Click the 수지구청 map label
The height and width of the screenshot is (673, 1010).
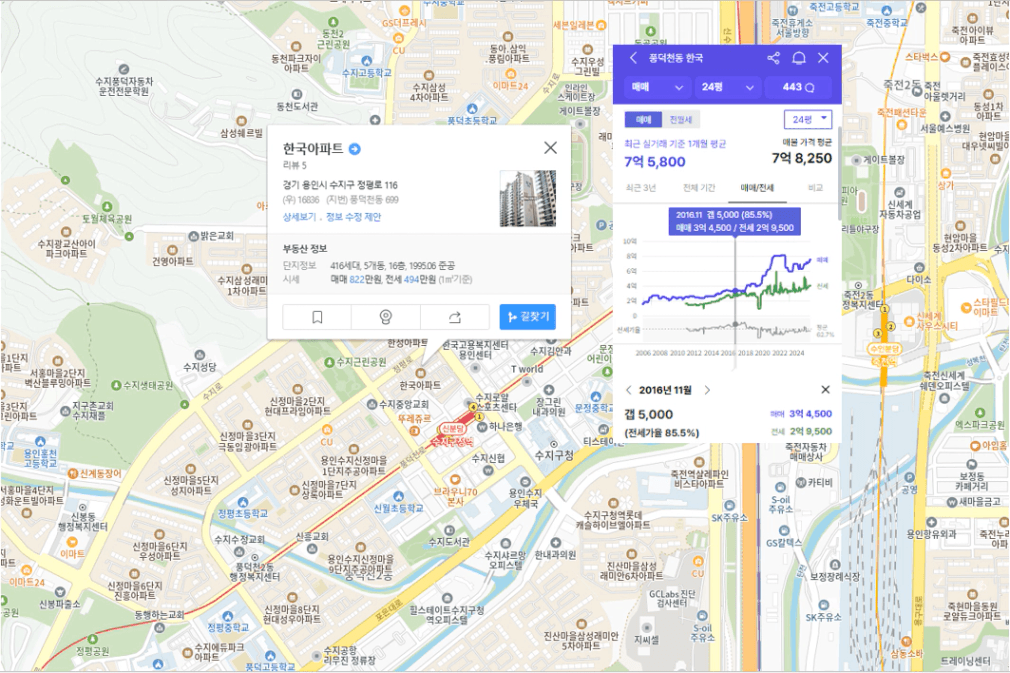pos(554,455)
